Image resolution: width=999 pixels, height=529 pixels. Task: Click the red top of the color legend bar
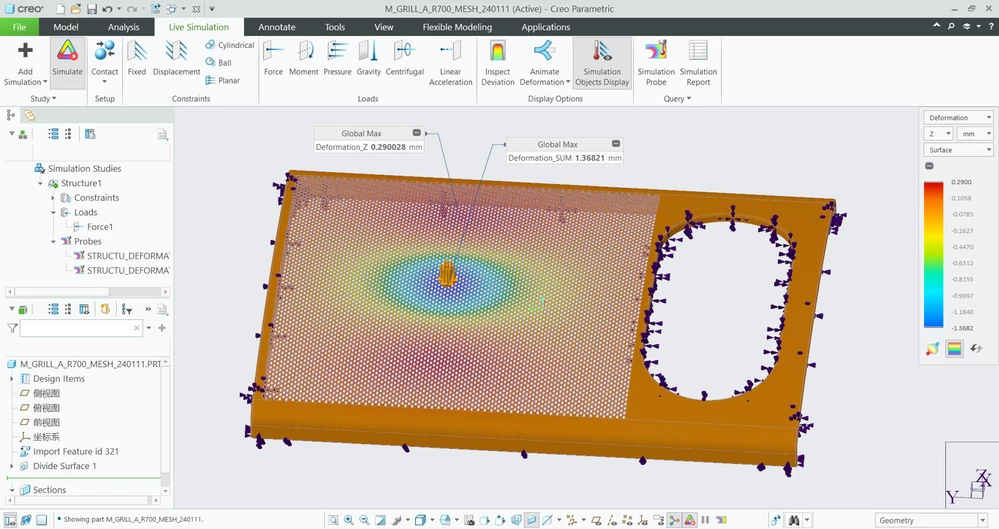(933, 187)
